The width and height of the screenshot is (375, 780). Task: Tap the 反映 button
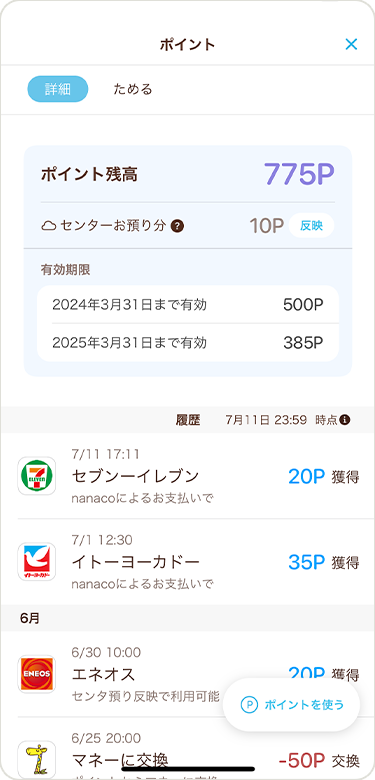click(x=311, y=225)
